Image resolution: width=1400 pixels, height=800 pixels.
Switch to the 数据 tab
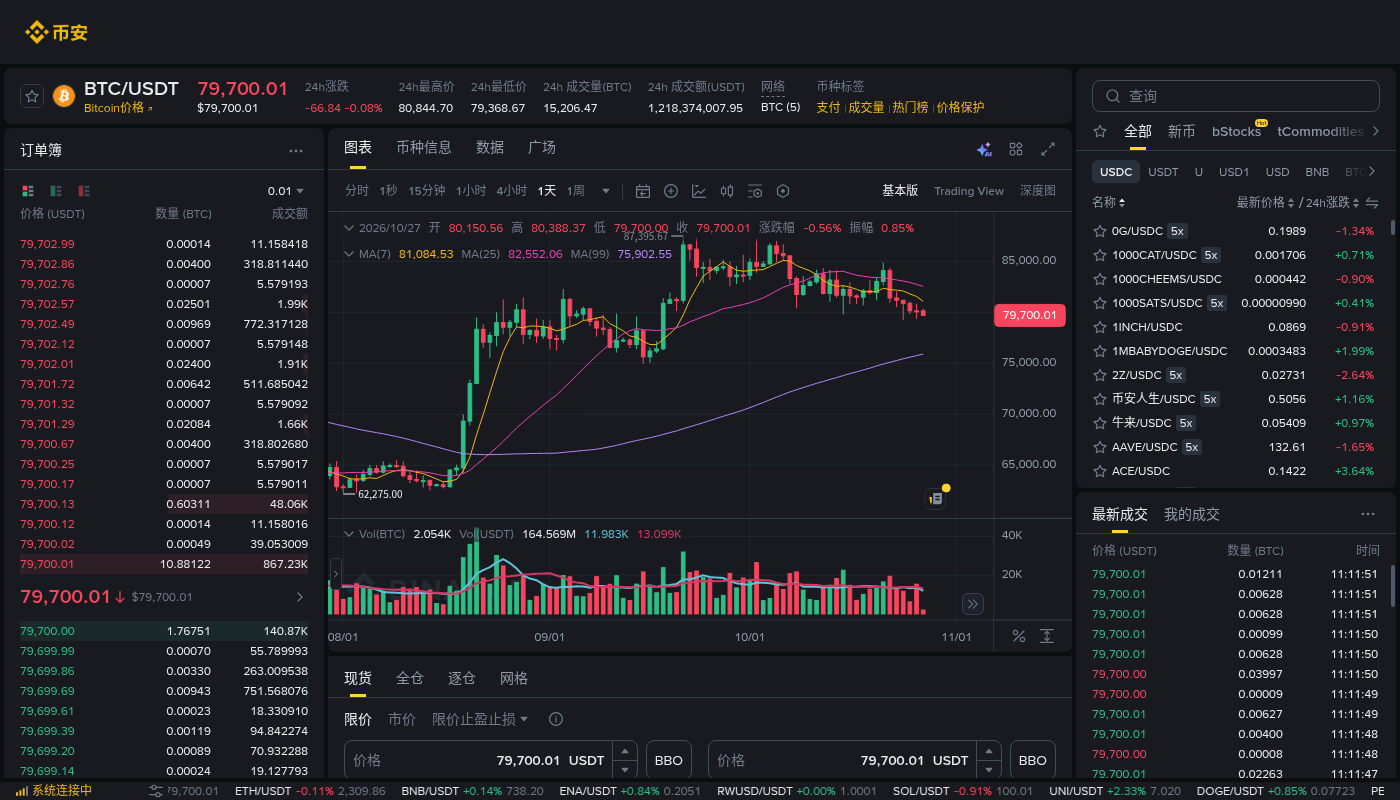pyautogui.click(x=490, y=147)
